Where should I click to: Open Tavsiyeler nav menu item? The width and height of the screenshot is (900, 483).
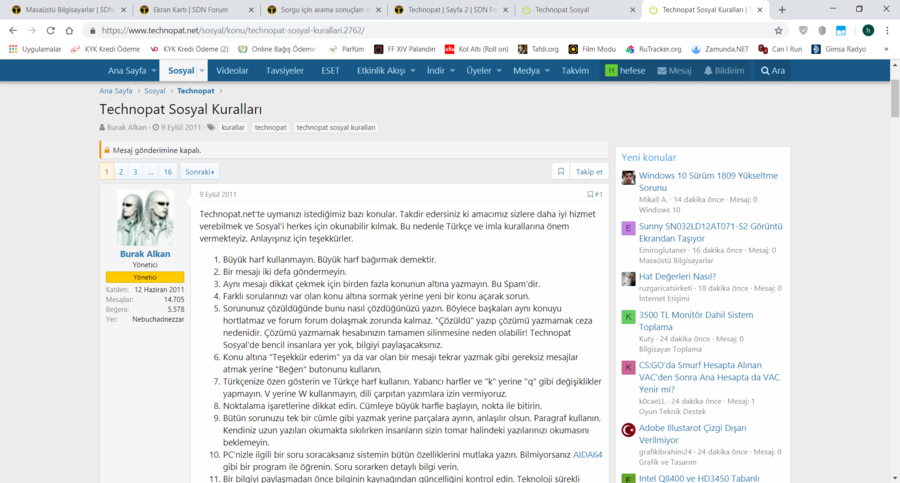pyautogui.click(x=285, y=71)
